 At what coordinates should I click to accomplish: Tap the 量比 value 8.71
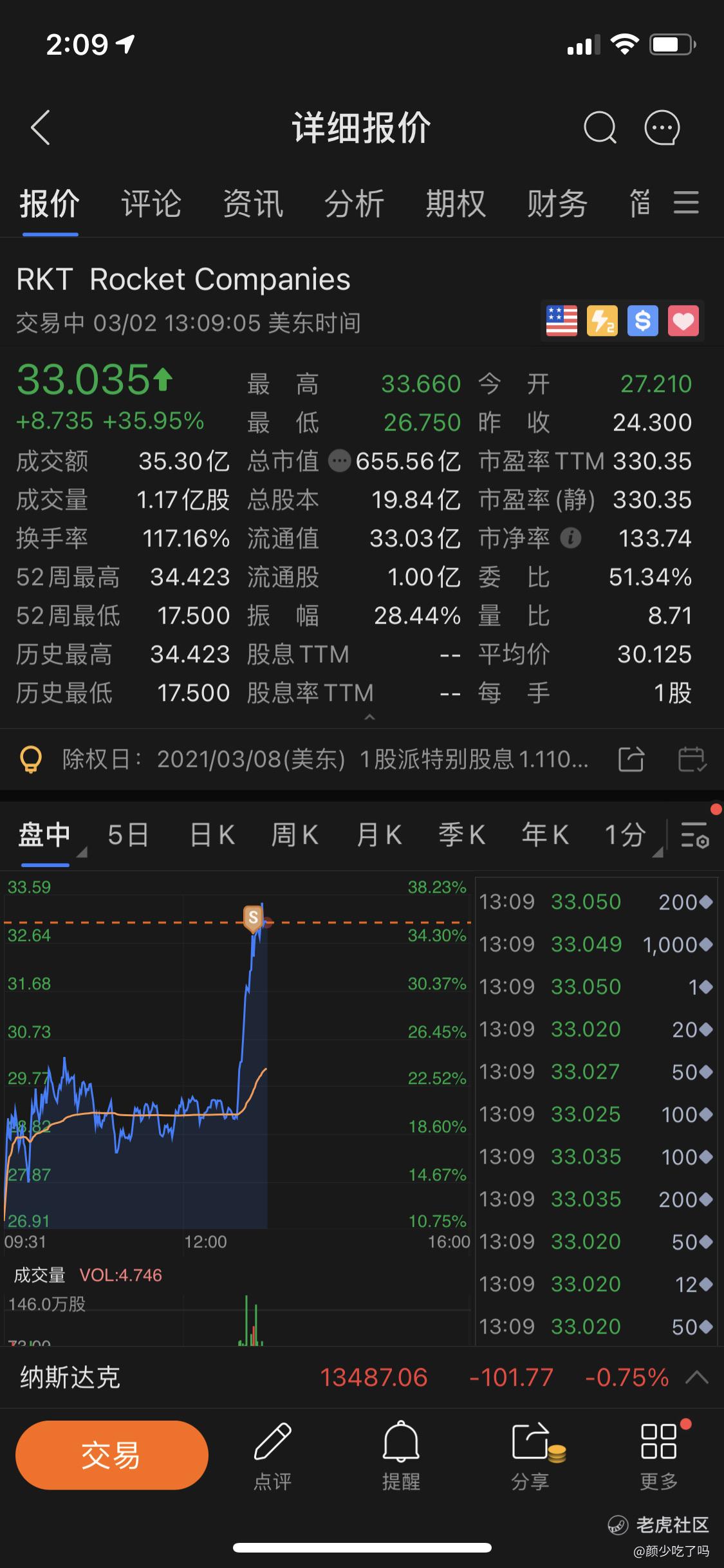670,616
